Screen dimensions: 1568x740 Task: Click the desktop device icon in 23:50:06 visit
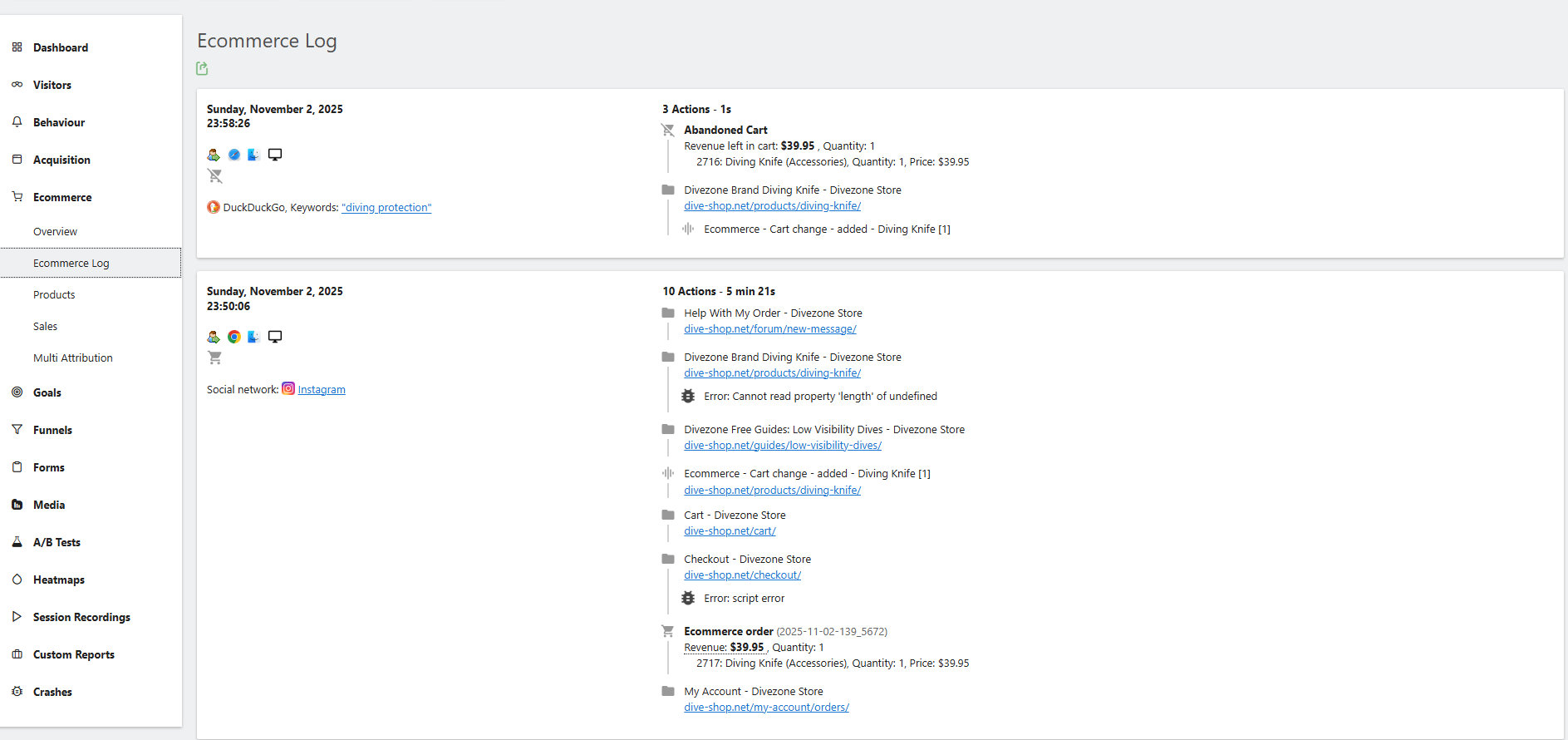(275, 337)
